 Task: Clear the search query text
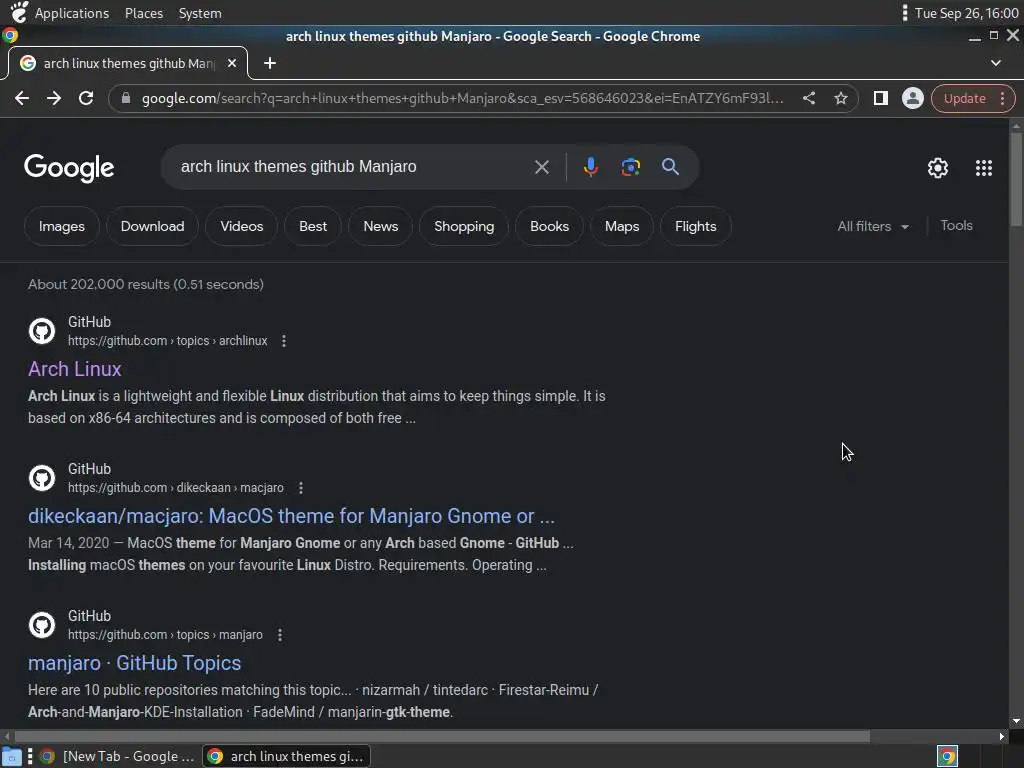541,167
